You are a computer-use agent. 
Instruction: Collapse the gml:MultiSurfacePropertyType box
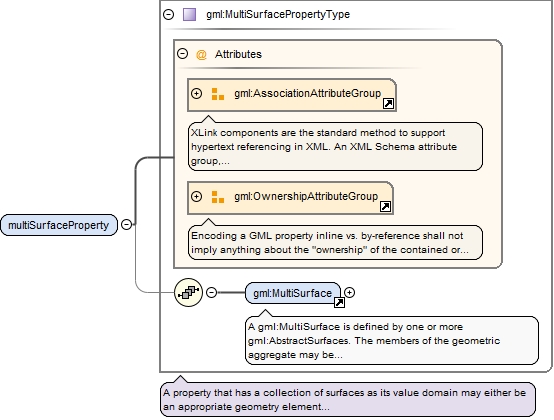tap(169, 14)
